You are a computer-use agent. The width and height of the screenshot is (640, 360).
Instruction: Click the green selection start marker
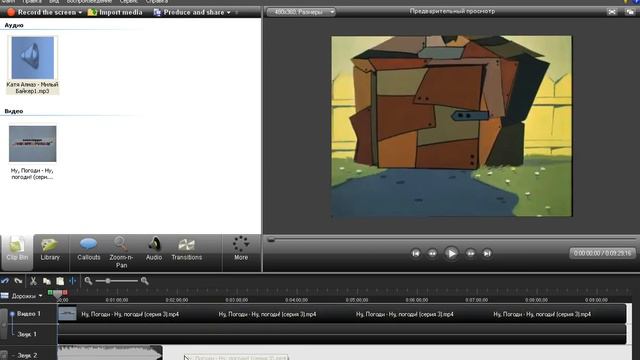click(x=50, y=292)
